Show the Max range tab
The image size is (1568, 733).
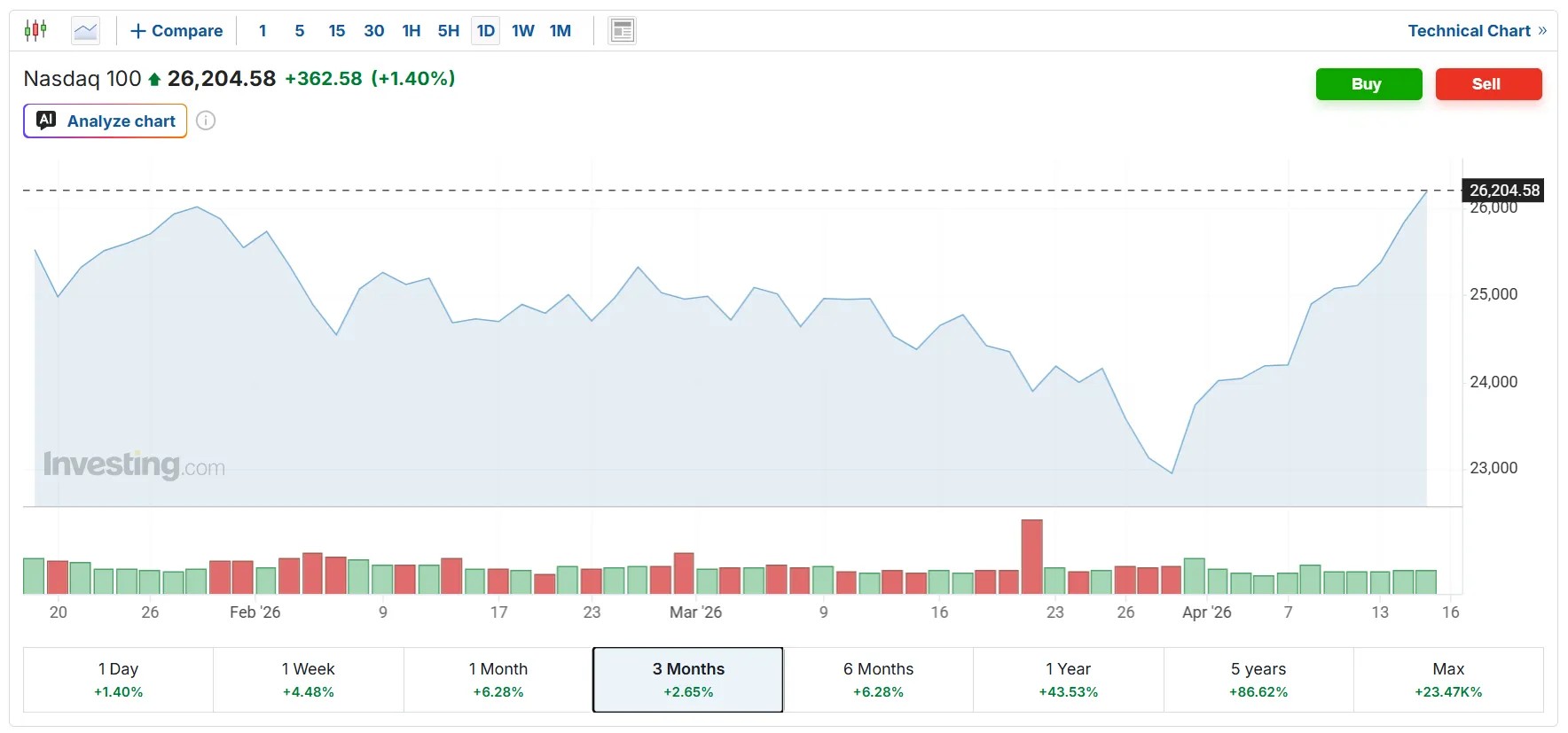coord(1447,680)
